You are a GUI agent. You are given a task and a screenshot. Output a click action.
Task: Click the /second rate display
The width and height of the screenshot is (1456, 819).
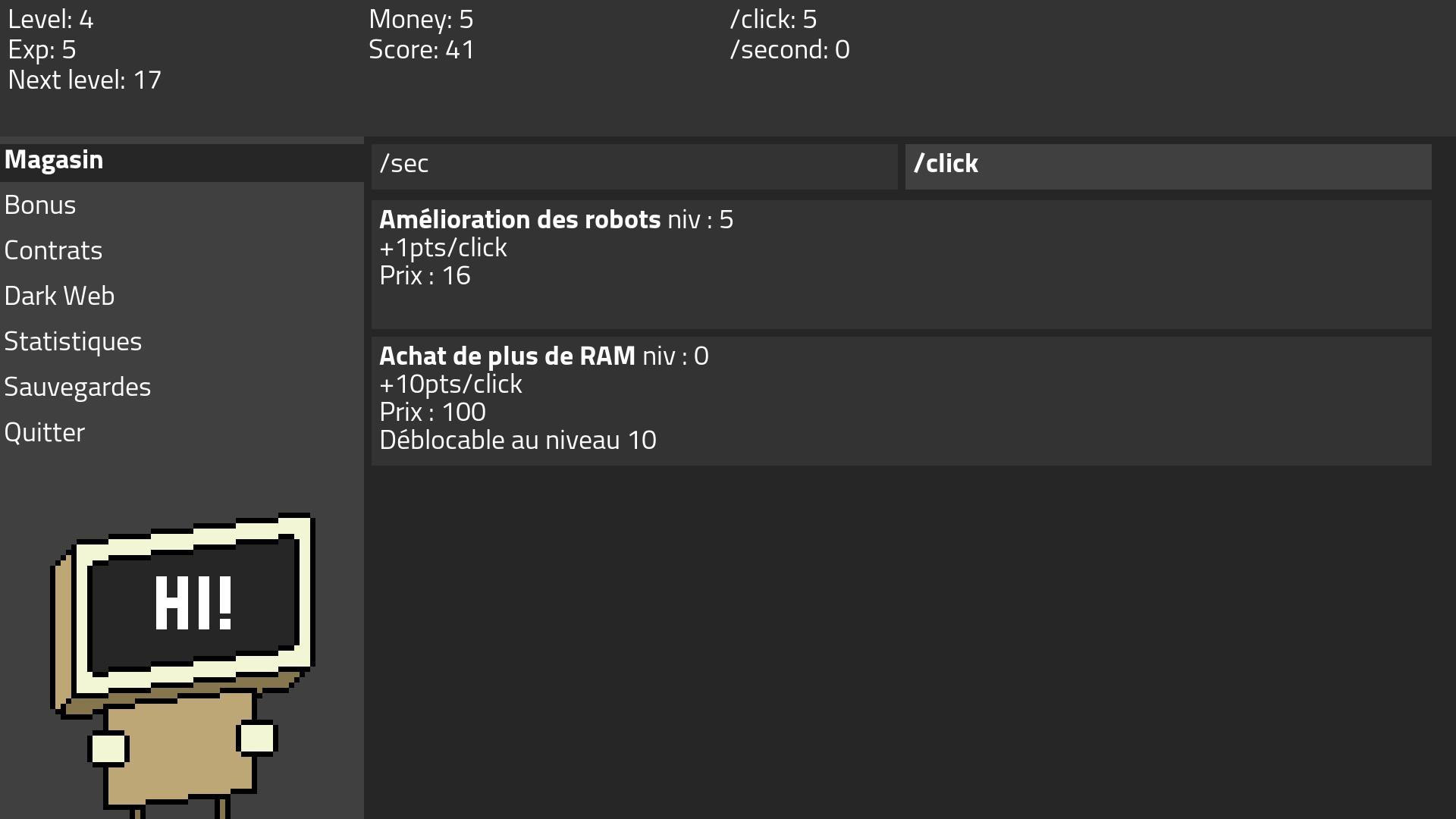790,50
